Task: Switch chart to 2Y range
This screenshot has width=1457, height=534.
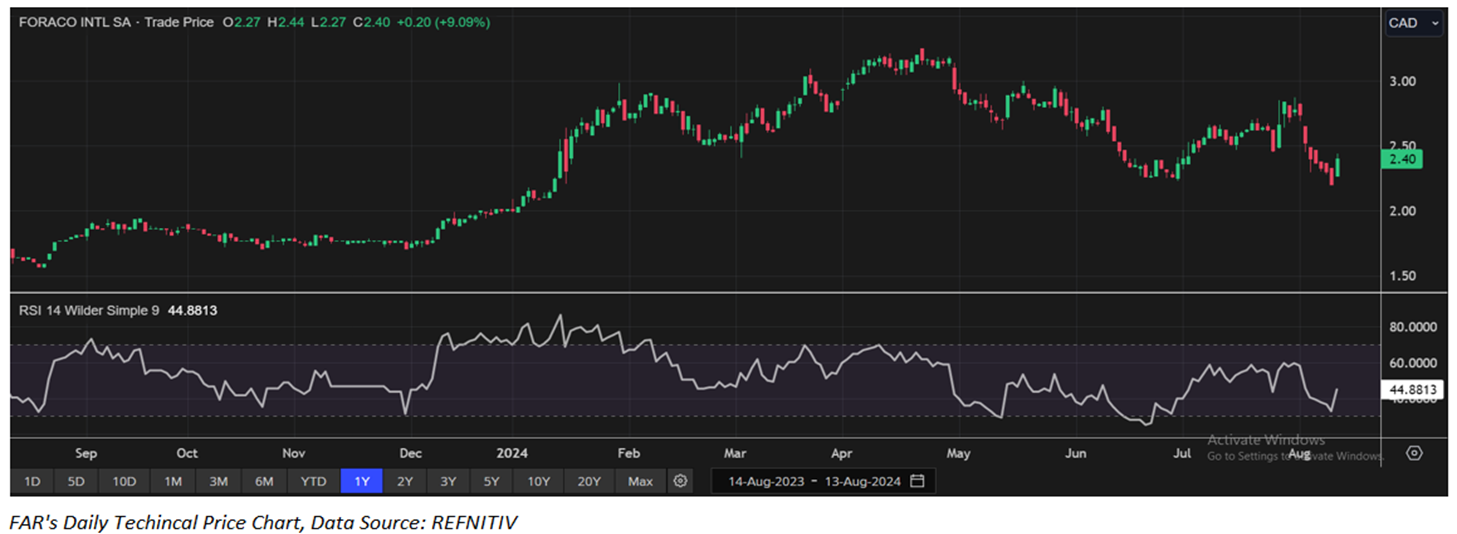Action: [405, 481]
